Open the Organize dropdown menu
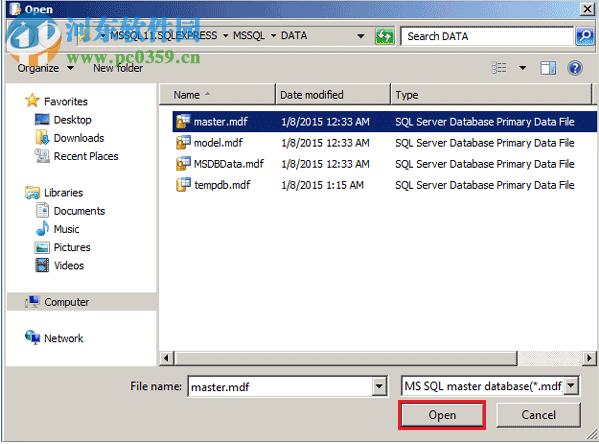 (x=45, y=68)
